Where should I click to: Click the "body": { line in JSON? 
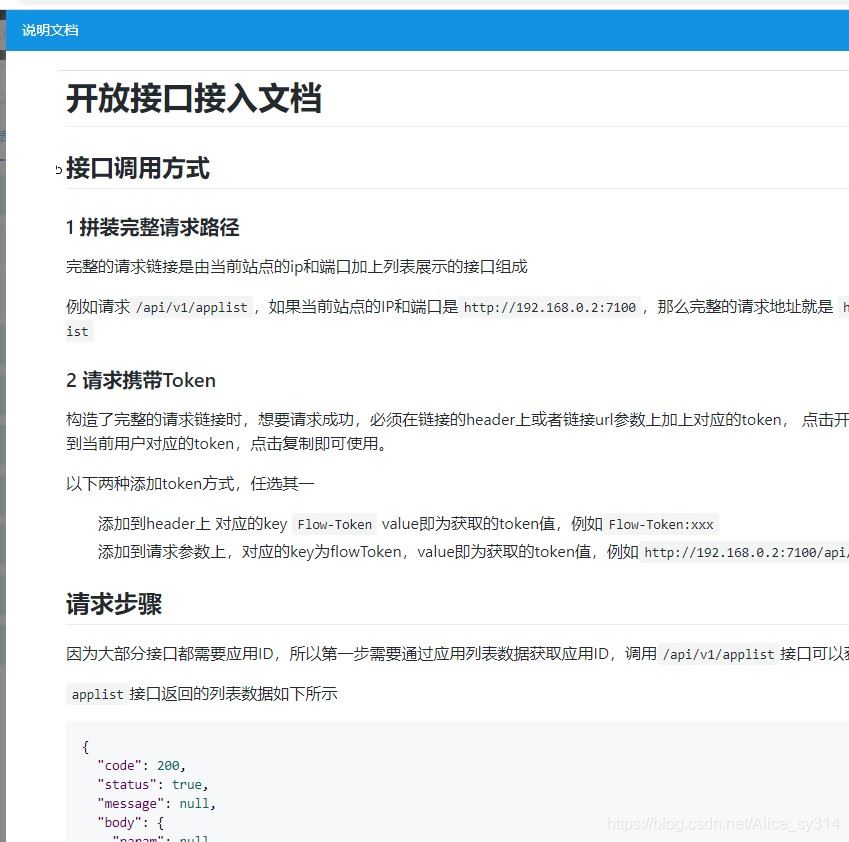130,823
